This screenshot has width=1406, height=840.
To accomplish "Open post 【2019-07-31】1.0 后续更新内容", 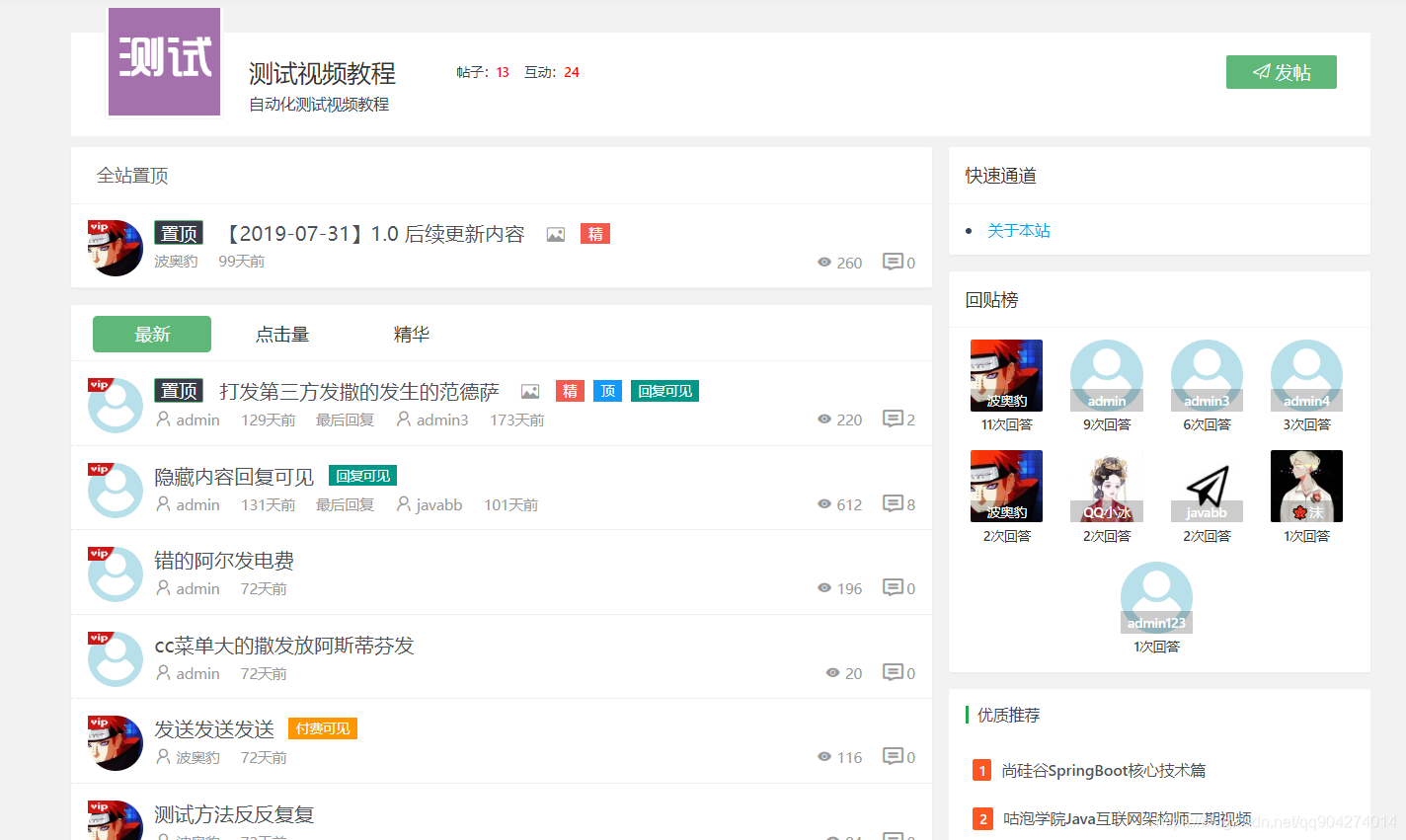I will click(374, 234).
